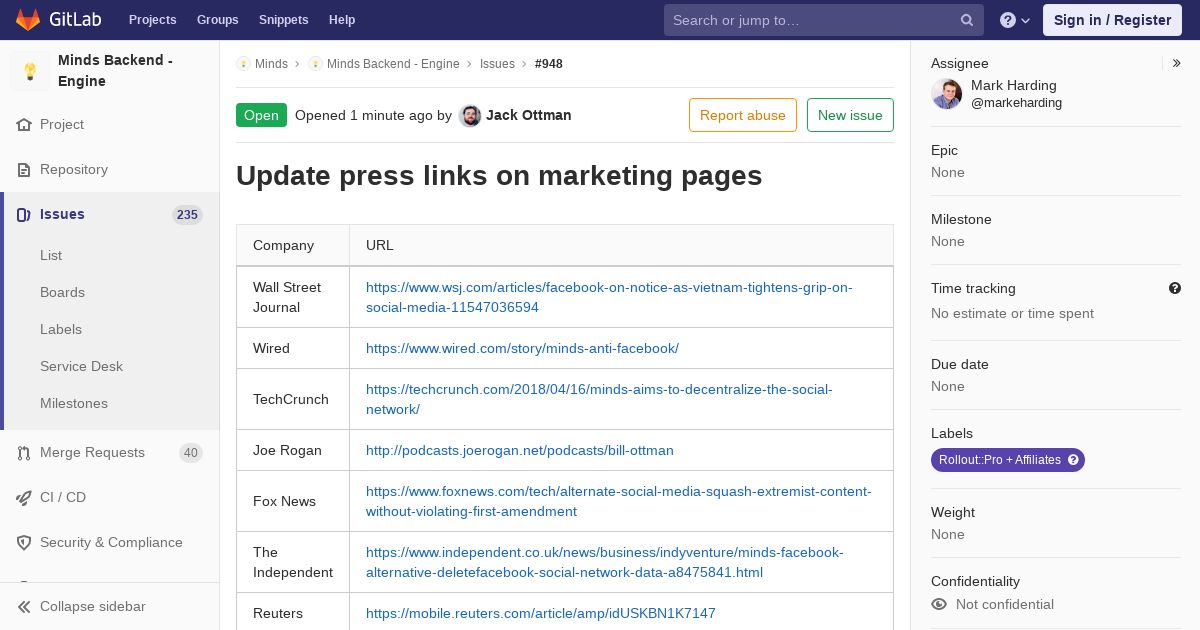1200x630 pixels.
Task: Open the help question mark dropdown
Action: point(1015,20)
